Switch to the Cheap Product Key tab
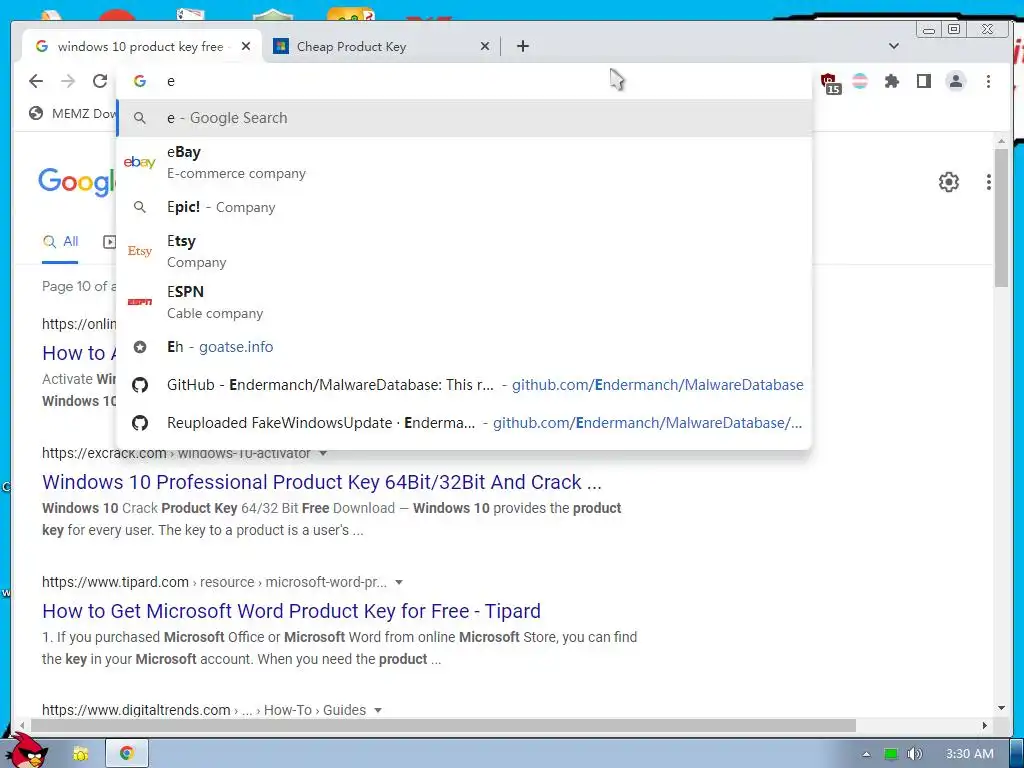This screenshot has height=768, width=1024. [381, 46]
